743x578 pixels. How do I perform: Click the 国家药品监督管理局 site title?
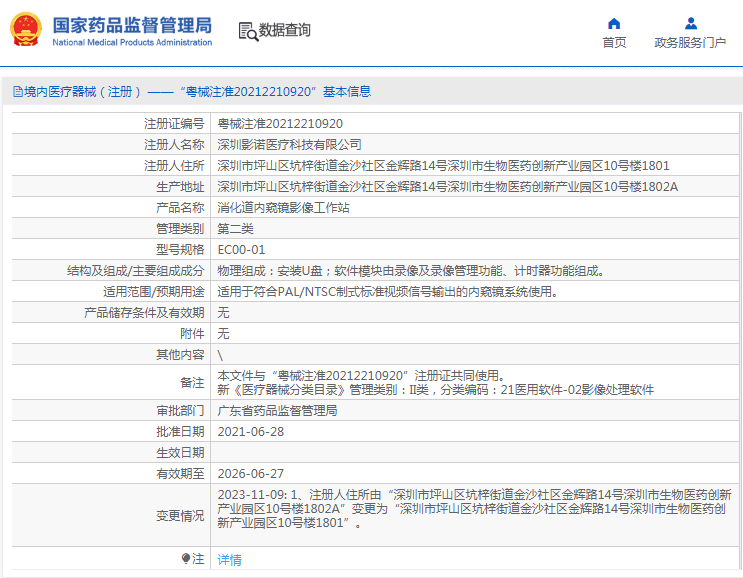[x=132, y=25]
